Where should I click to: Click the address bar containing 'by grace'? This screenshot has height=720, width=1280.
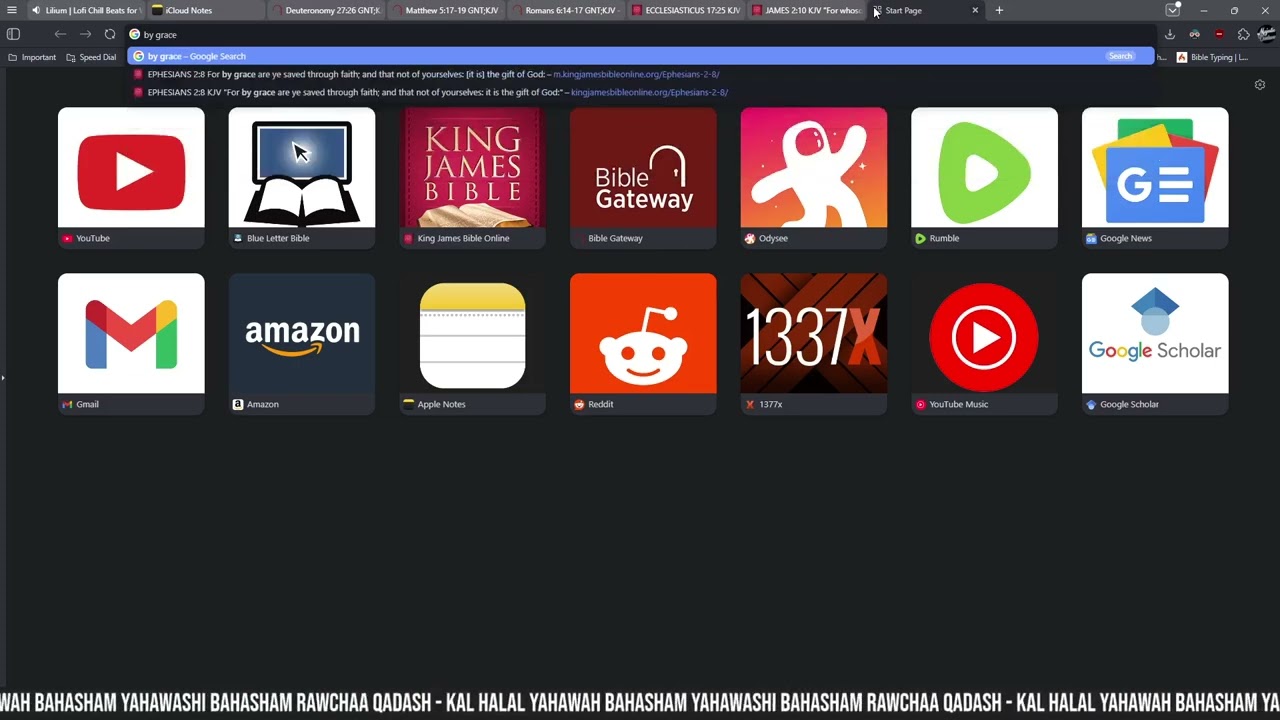point(640,34)
